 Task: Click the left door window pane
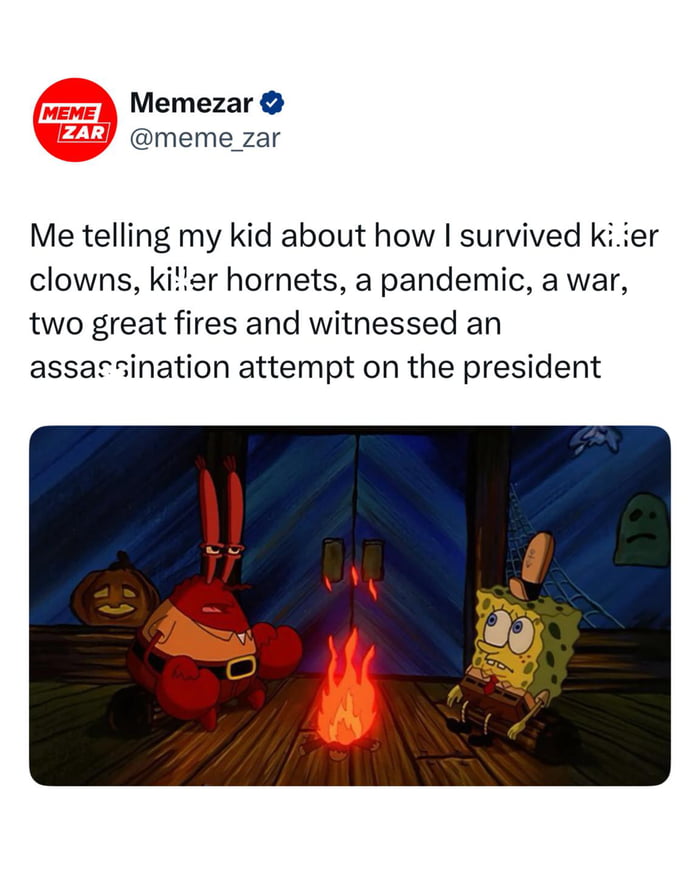click(334, 558)
